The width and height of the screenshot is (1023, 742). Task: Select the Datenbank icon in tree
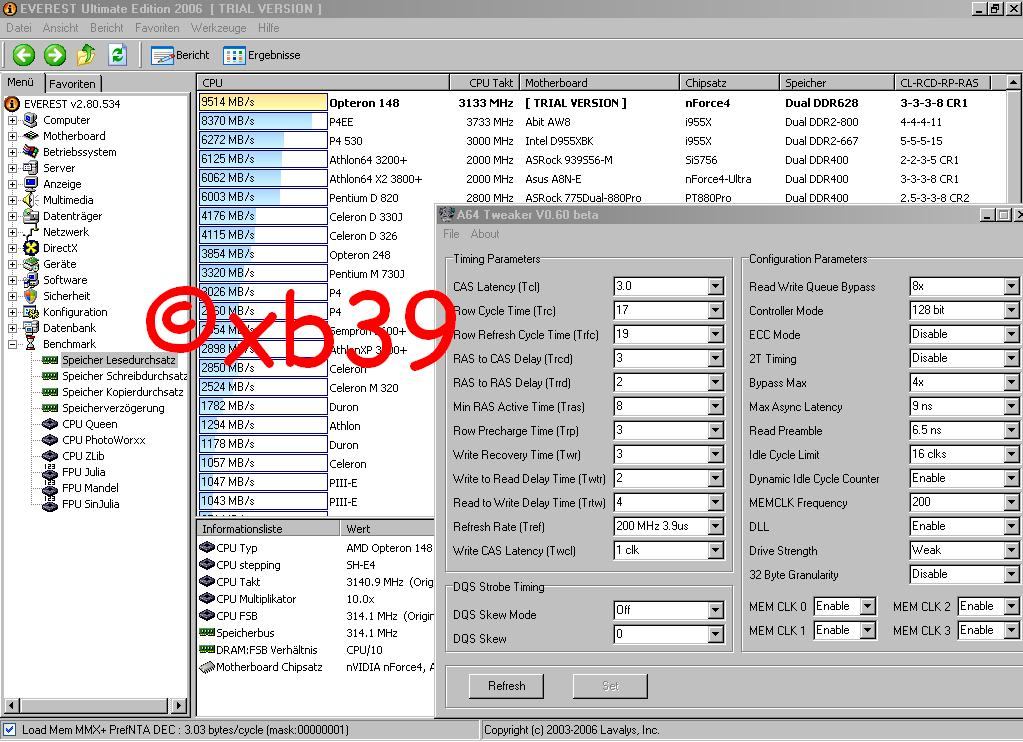coord(31,328)
